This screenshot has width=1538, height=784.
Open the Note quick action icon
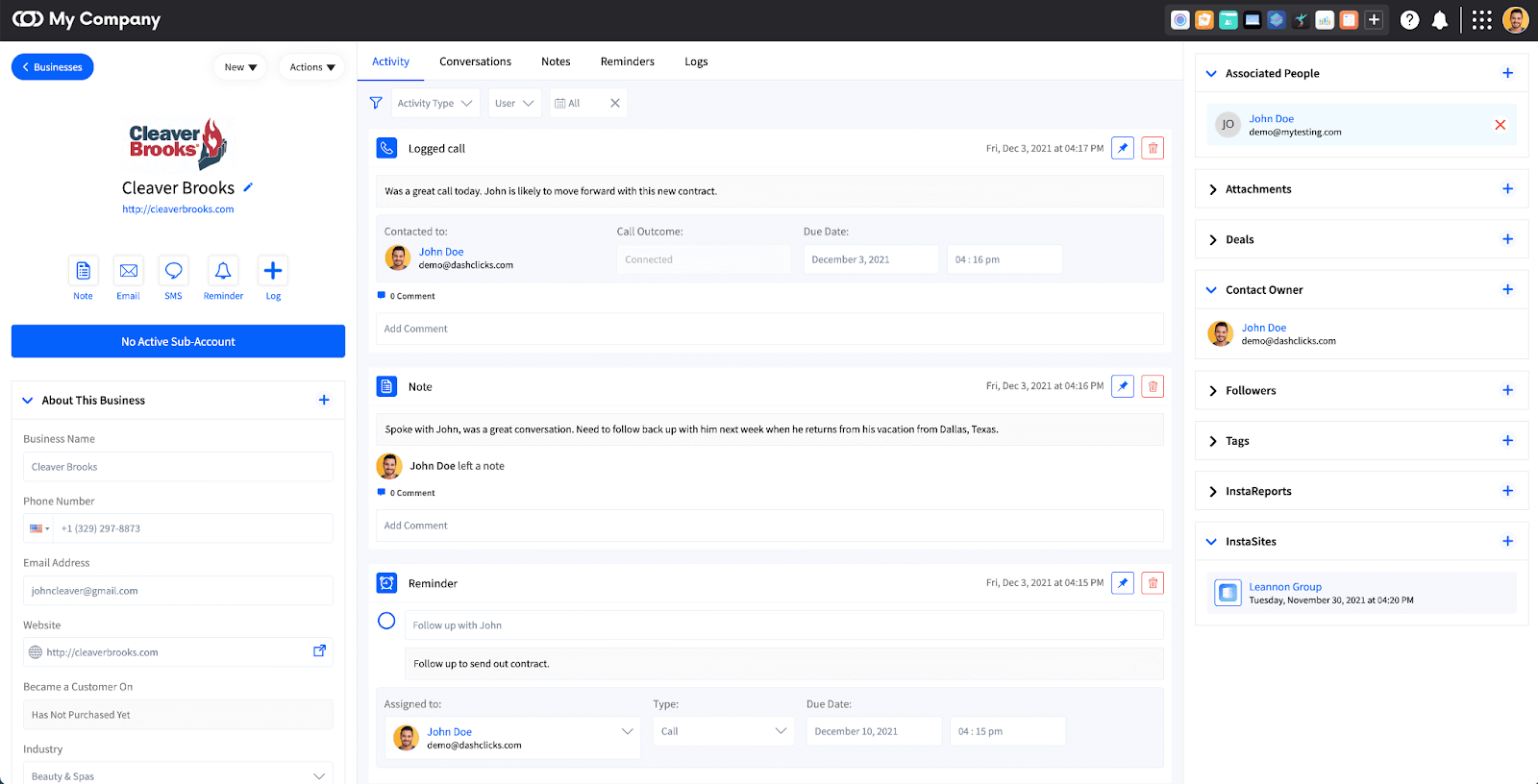[x=84, y=271]
